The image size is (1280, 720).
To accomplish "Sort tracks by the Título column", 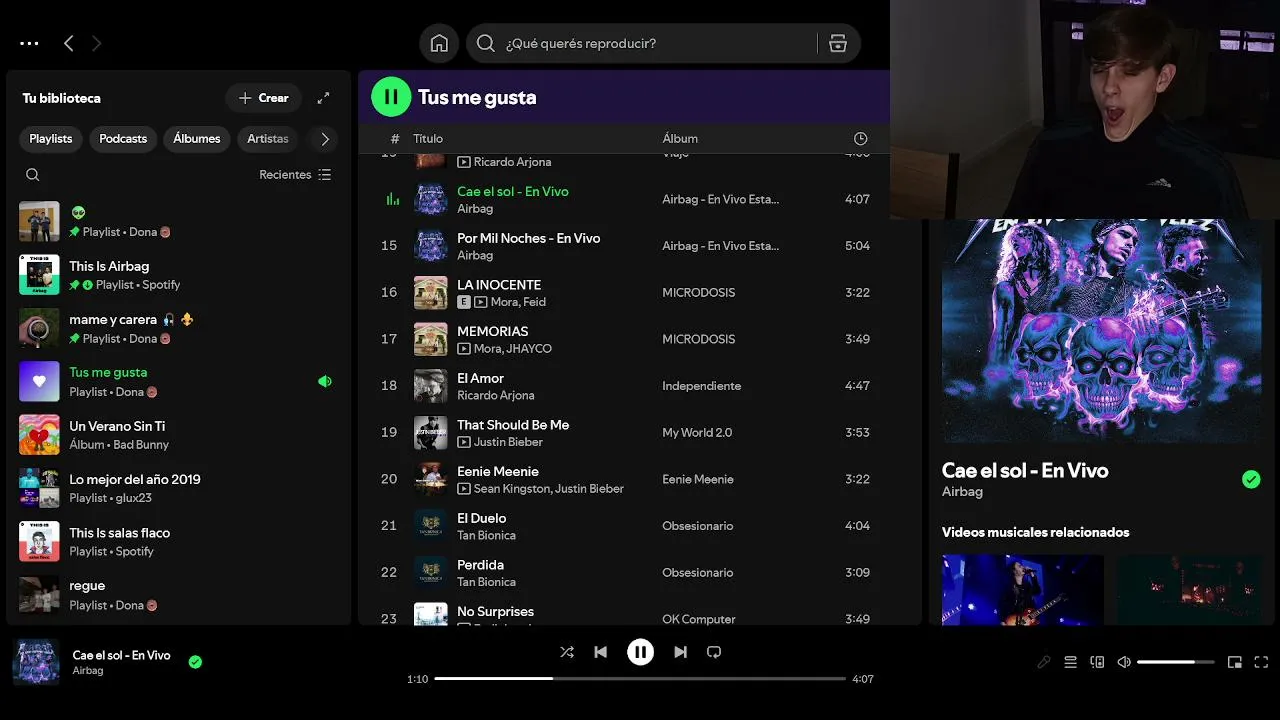I will pos(428,139).
